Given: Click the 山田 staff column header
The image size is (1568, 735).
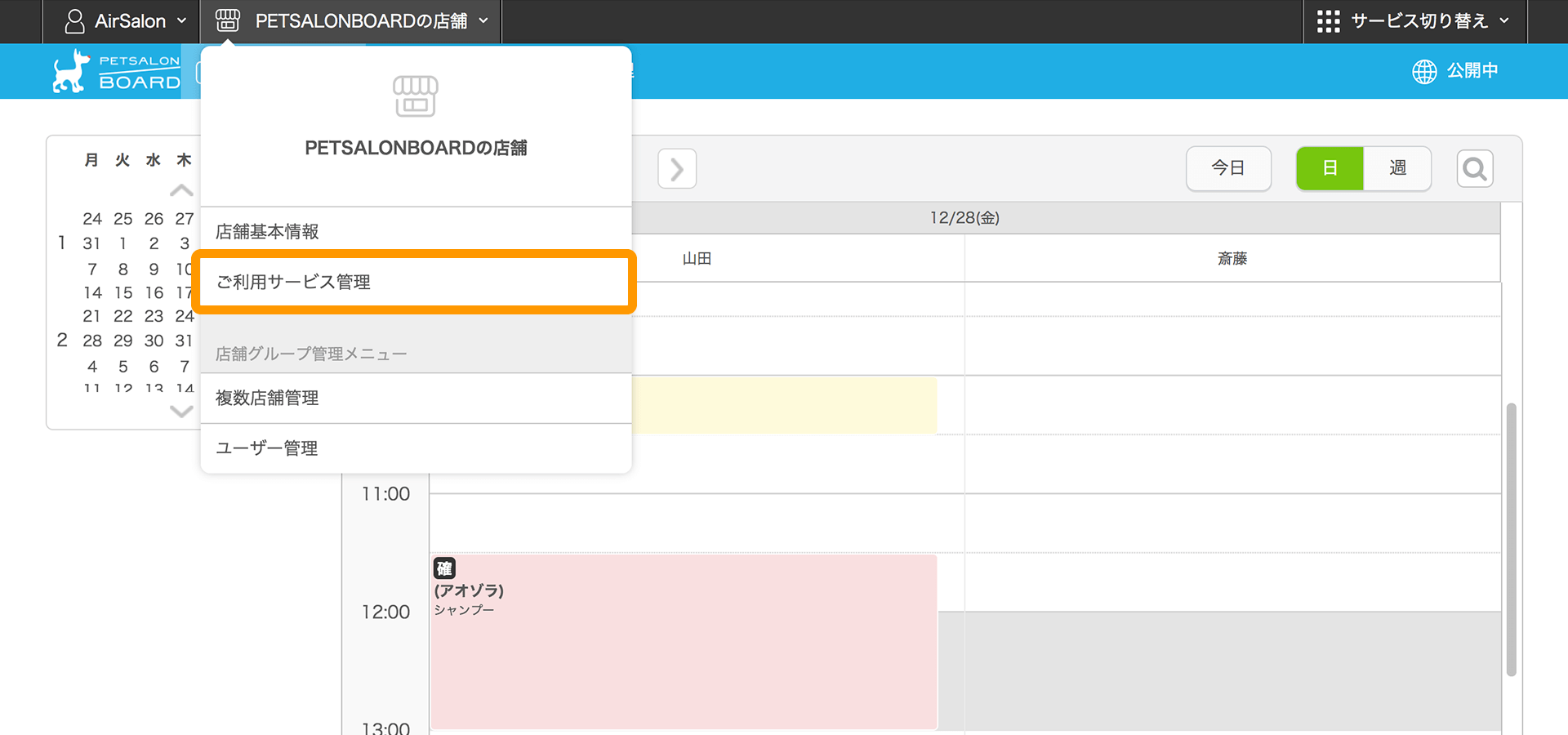Looking at the screenshot, I should (697, 259).
